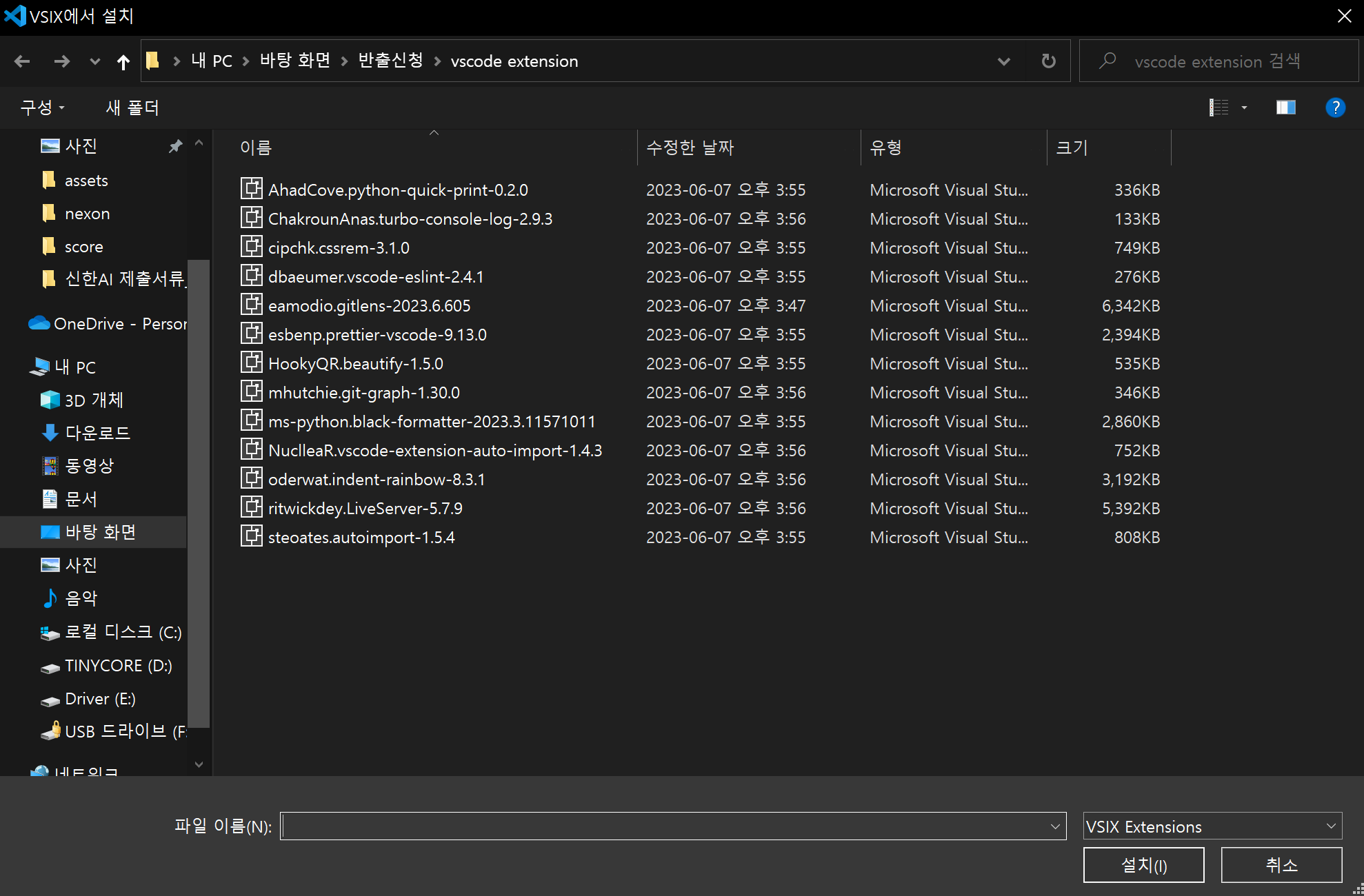This screenshot has height=896, width=1364.
Task: Expand the address bar history dropdown
Action: coord(1003,61)
